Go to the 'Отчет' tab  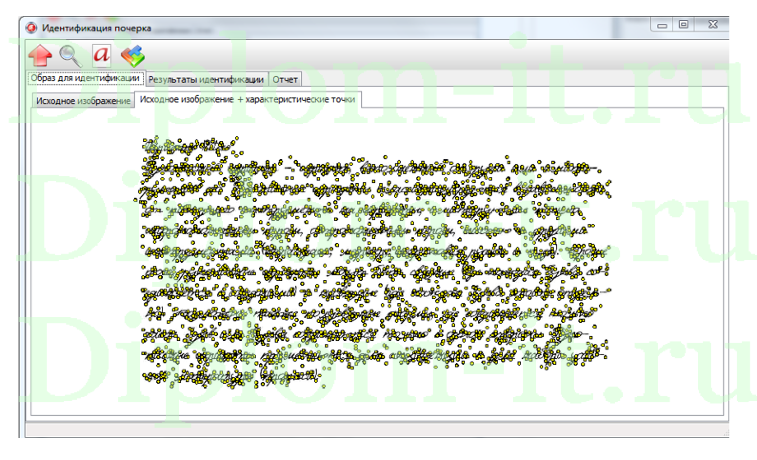point(285,79)
